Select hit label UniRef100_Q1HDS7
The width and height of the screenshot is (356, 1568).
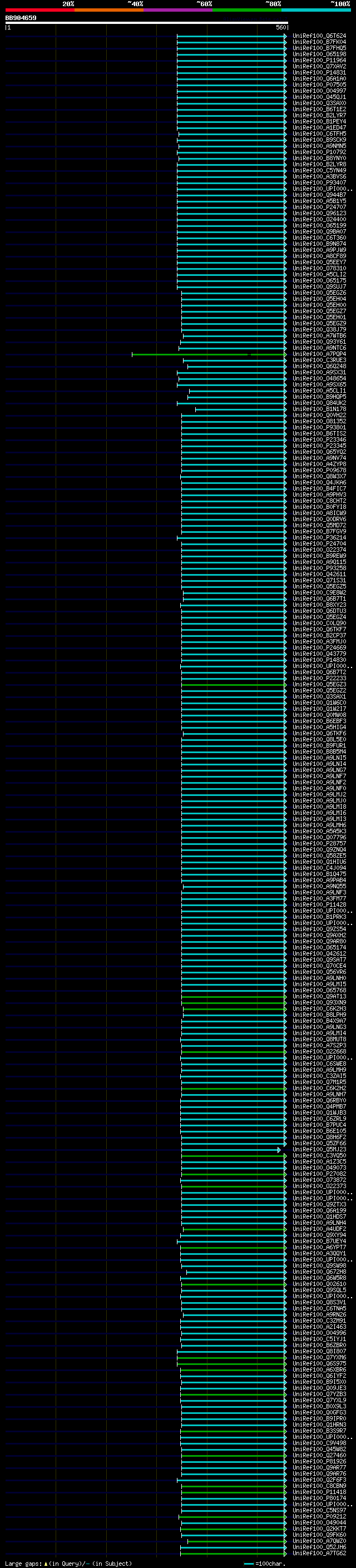click(319, 1216)
